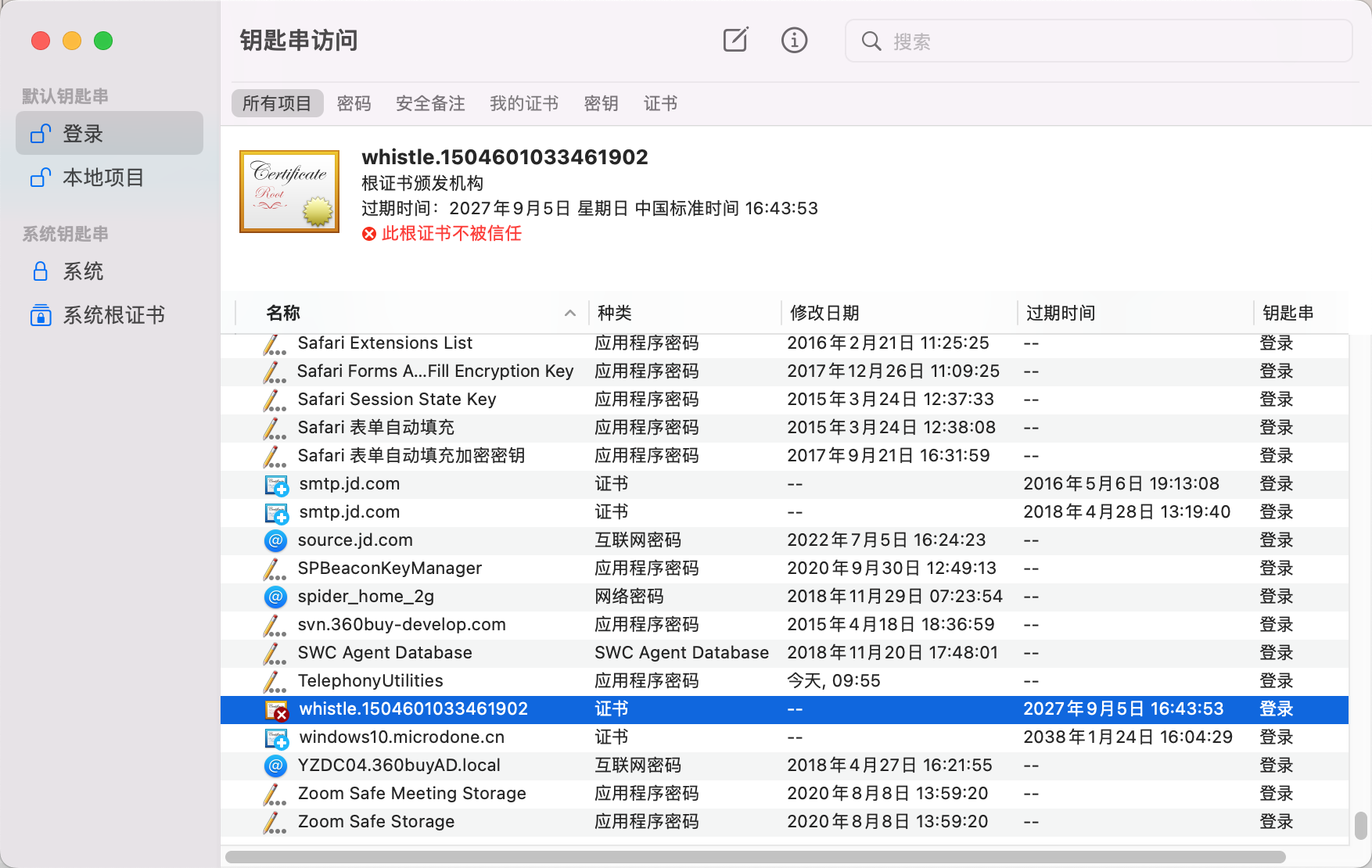Open the info button in toolbar
This screenshot has height=868, width=1372.
pyautogui.click(x=794, y=40)
